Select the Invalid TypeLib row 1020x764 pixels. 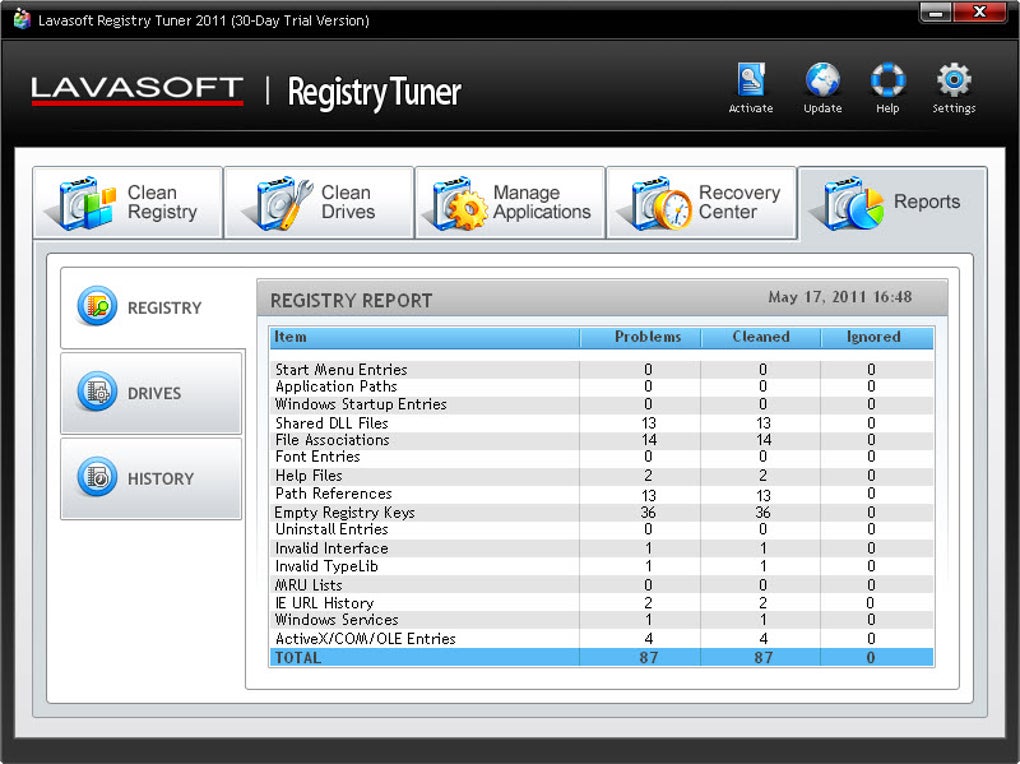click(x=602, y=566)
